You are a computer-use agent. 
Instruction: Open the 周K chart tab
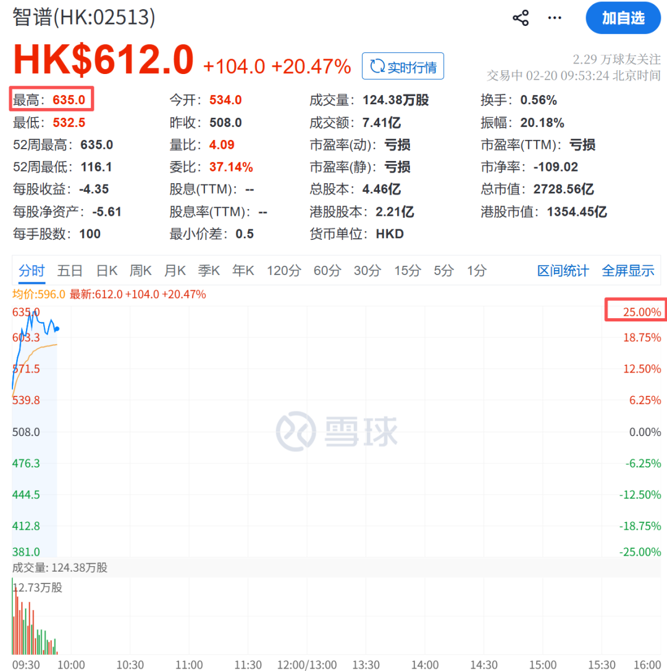pos(141,270)
